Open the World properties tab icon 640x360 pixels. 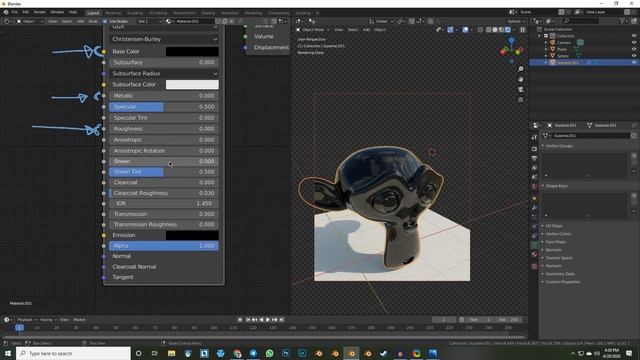534,187
